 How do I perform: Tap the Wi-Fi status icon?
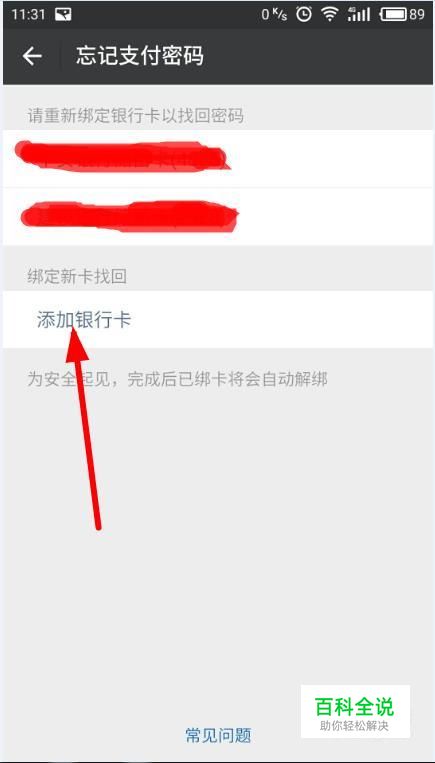[329, 15]
